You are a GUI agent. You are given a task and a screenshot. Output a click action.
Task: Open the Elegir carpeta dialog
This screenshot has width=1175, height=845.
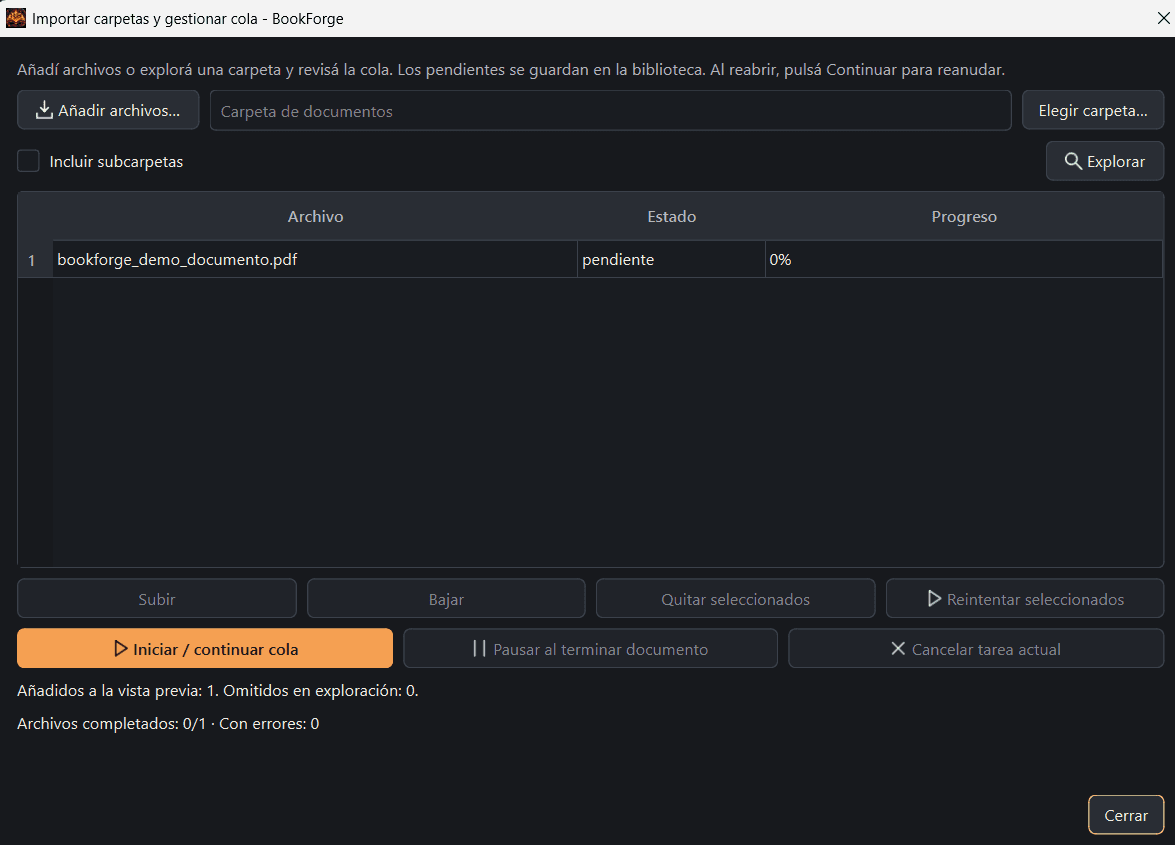[1093, 110]
